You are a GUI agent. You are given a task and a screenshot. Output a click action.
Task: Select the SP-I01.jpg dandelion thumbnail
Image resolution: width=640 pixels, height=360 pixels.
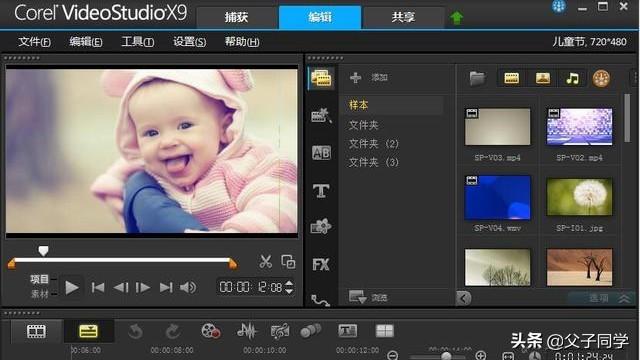click(x=580, y=197)
